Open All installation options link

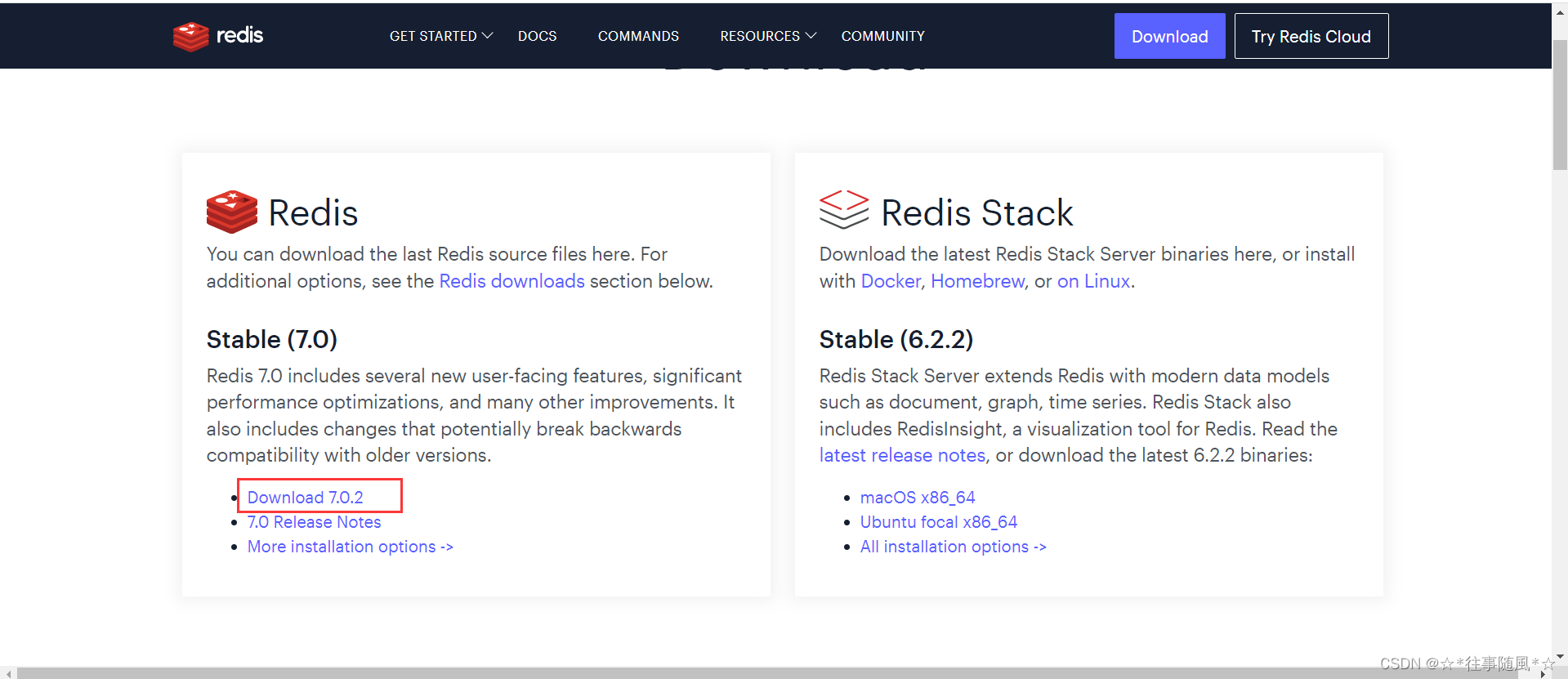pyautogui.click(x=954, y=547)
